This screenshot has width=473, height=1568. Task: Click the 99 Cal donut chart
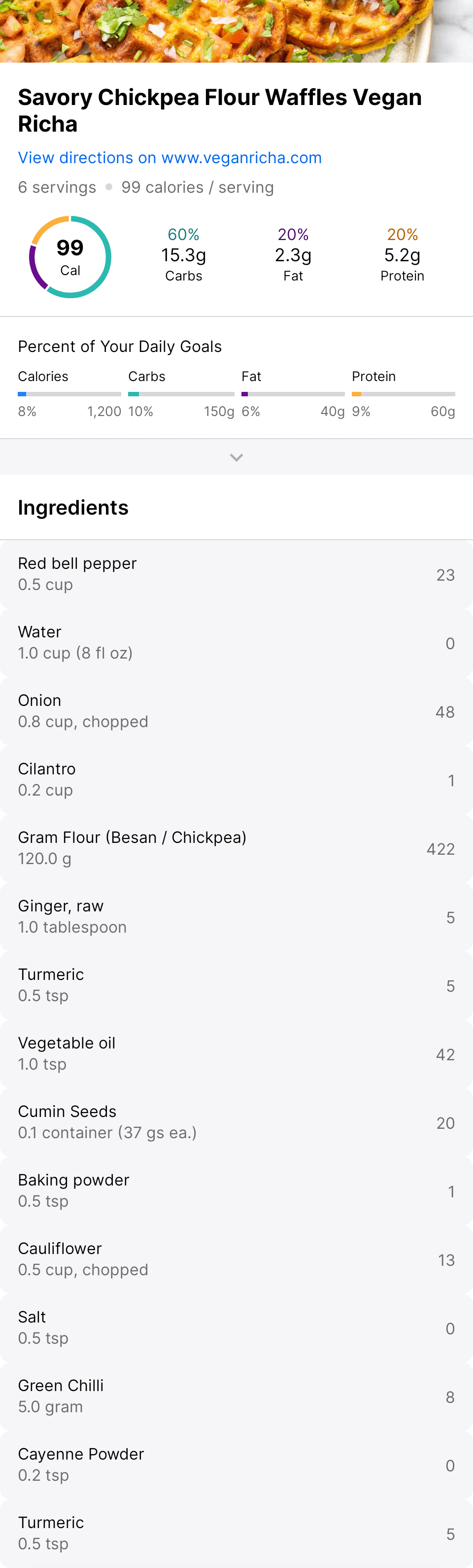pyautogui.click(x=70, y=257)
